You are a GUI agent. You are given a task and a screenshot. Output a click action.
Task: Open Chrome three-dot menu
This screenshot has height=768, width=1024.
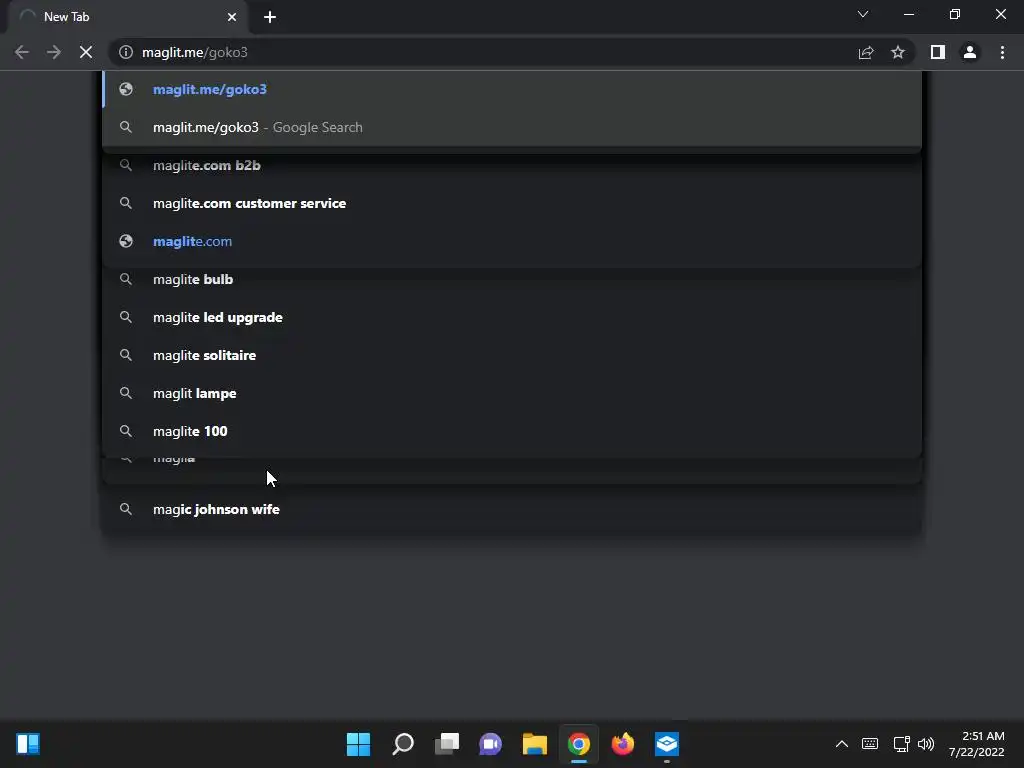1002,52
